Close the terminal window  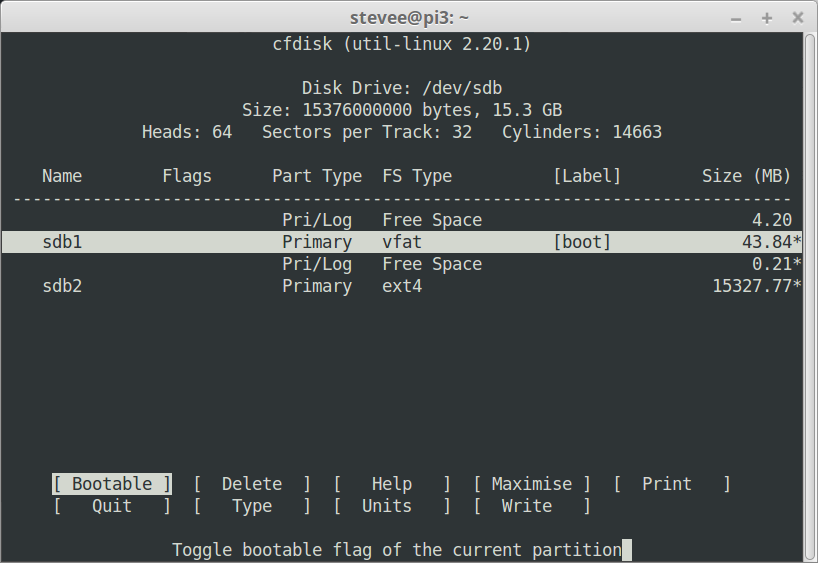click(795, 17)
